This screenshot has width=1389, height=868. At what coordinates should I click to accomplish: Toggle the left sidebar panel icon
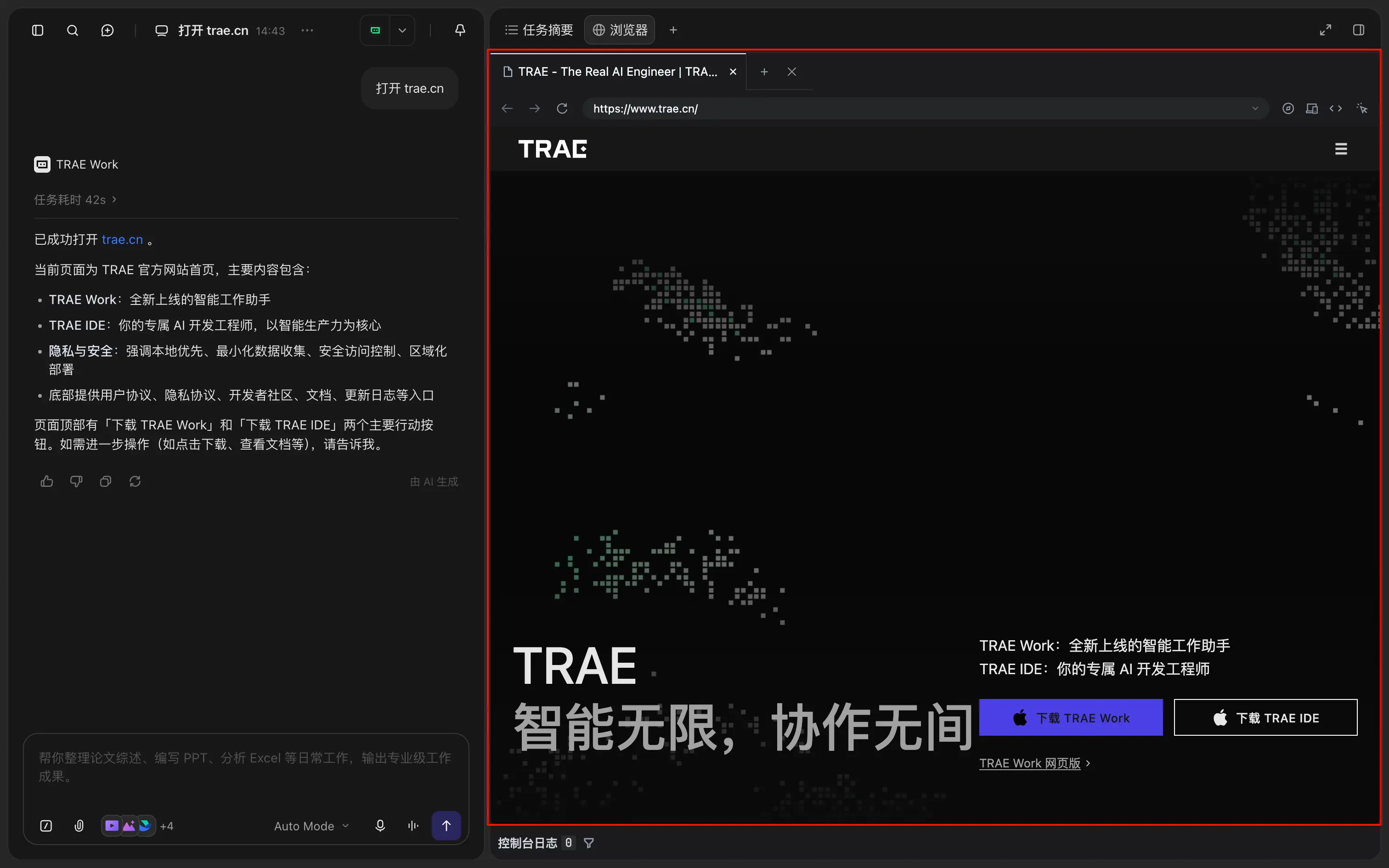[x=38, y=30]
